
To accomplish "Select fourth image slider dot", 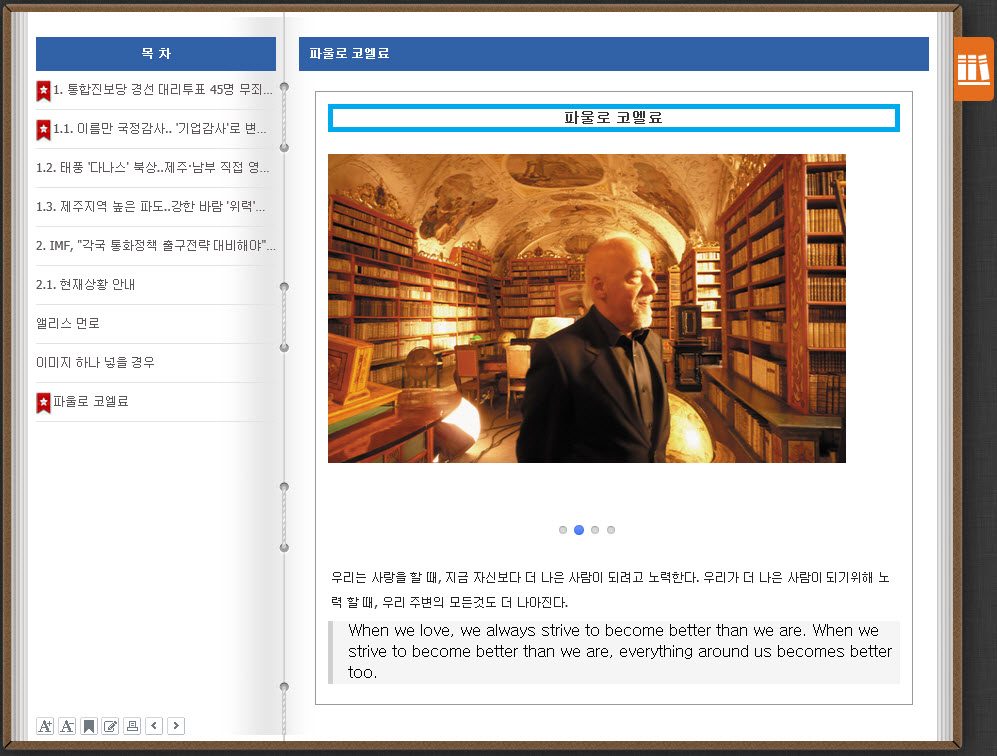I will pos(611,530).
